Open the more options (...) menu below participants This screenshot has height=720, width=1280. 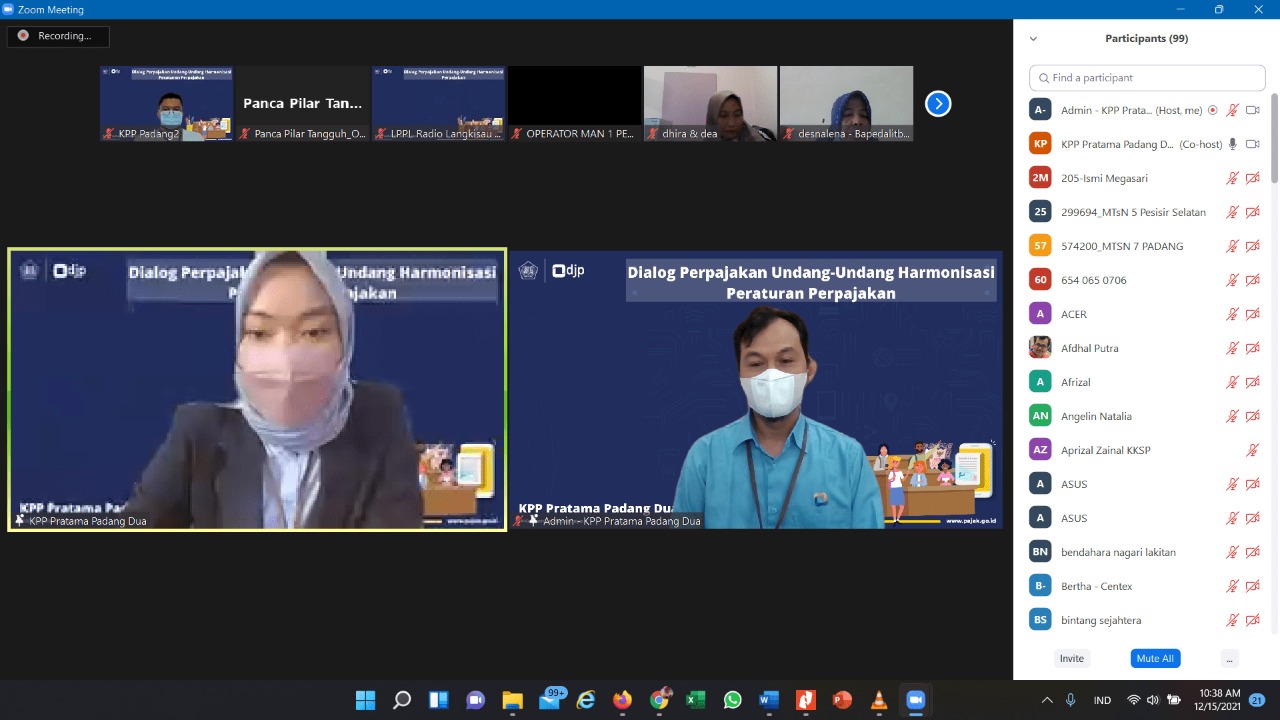point(1229,658)
